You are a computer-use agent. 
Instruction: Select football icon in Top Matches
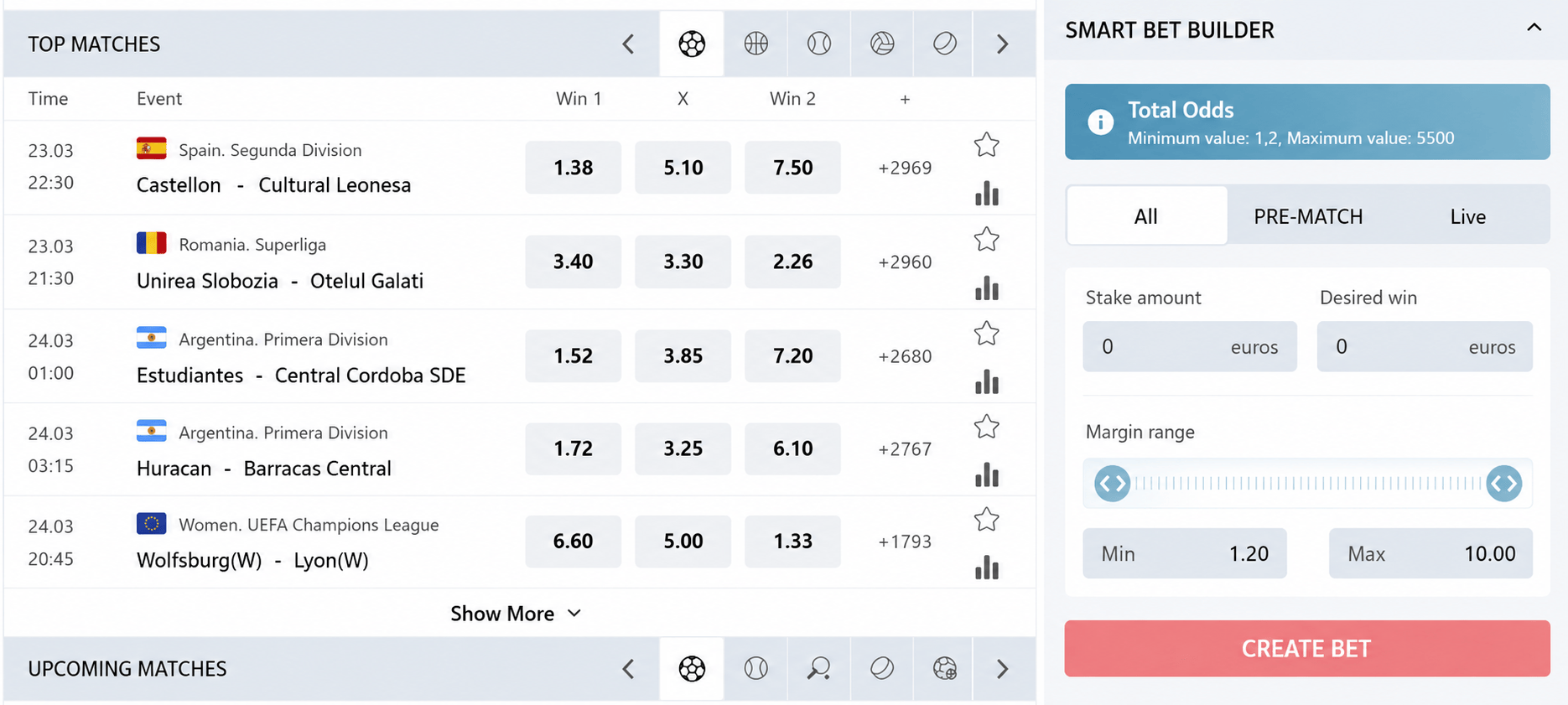click(x=692, y=44)
